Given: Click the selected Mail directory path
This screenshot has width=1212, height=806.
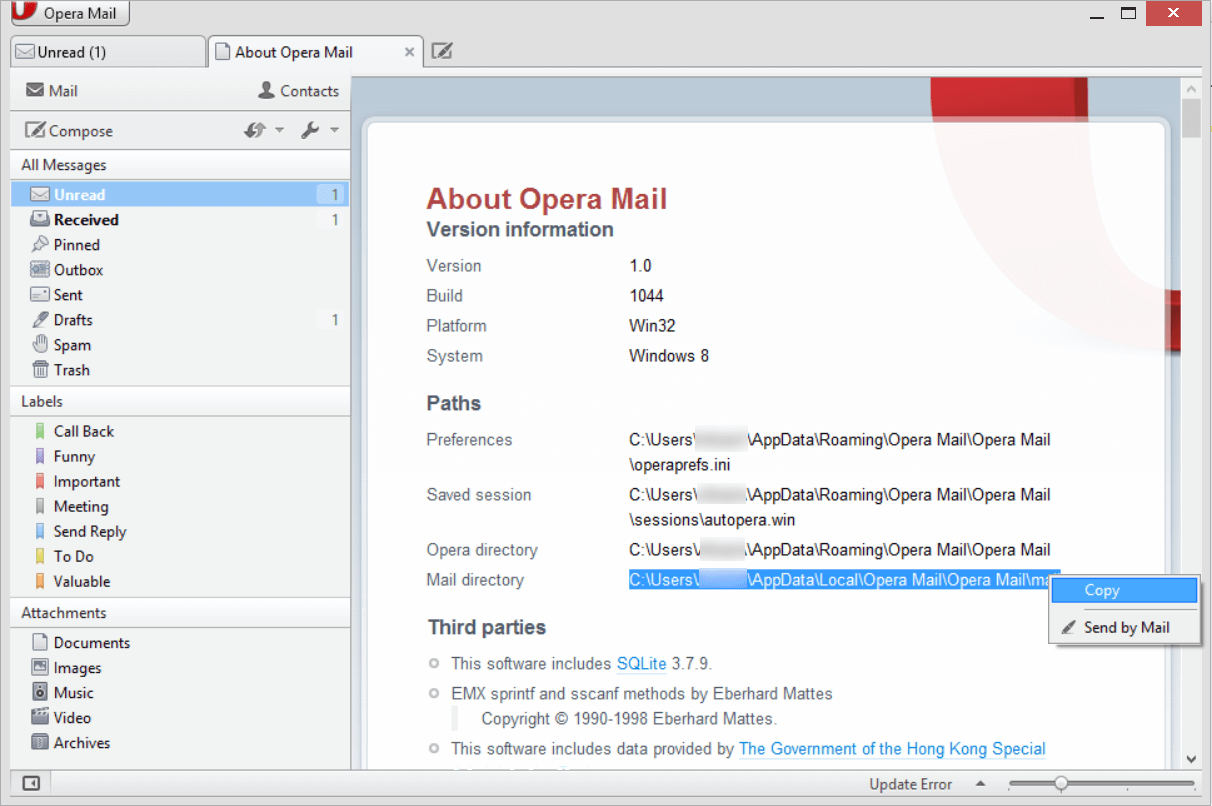Looking at the screenshot, I should 840,580.
